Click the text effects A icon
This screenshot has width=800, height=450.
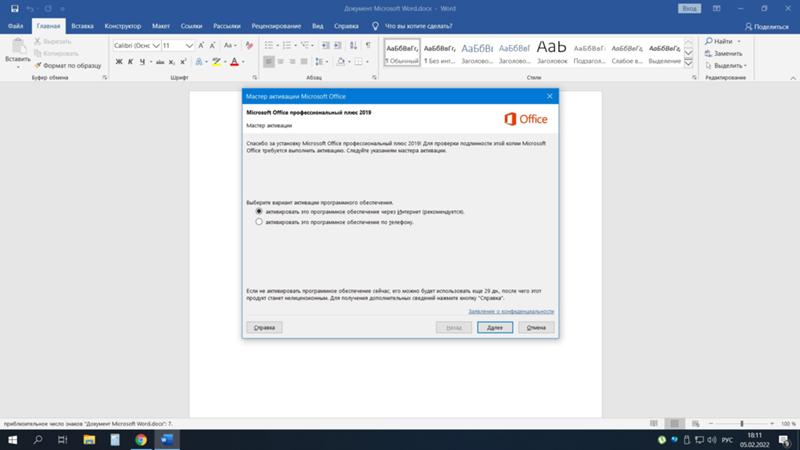[x=199, y=62]
